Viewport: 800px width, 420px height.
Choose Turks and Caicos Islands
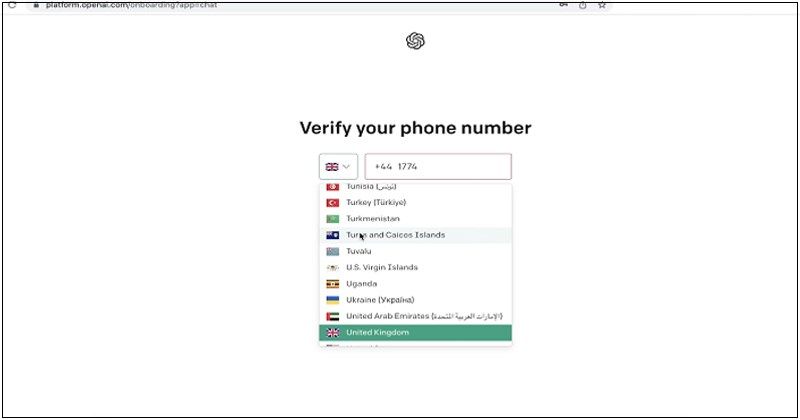[415, 235]
